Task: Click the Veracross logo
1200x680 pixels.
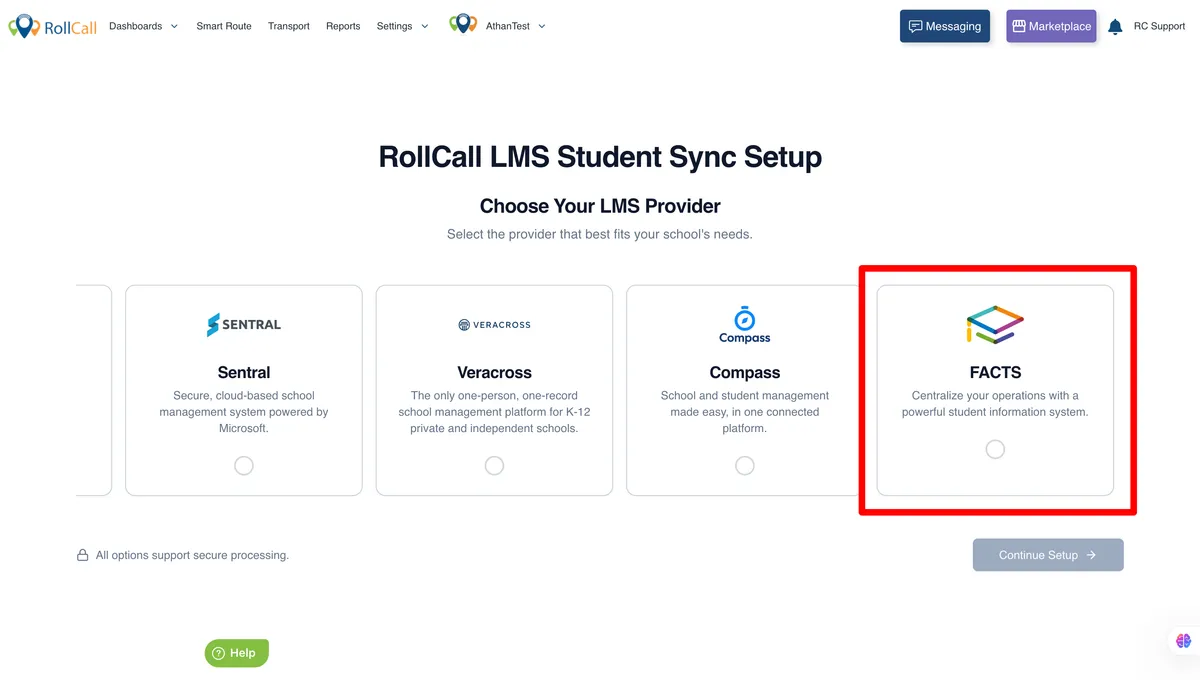Action: pos(494,325)
